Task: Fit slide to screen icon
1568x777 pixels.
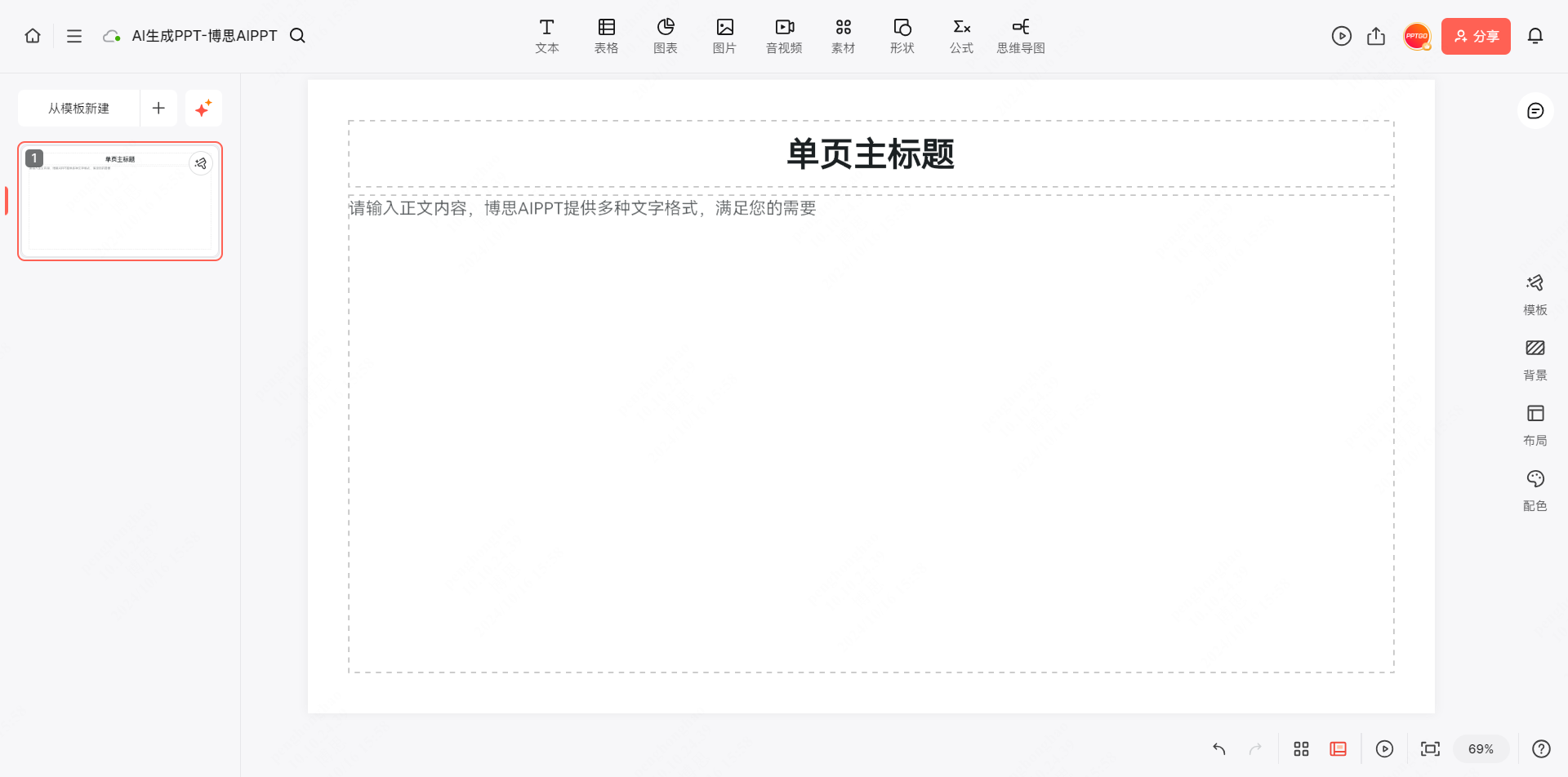Action: click(1431, 749)
